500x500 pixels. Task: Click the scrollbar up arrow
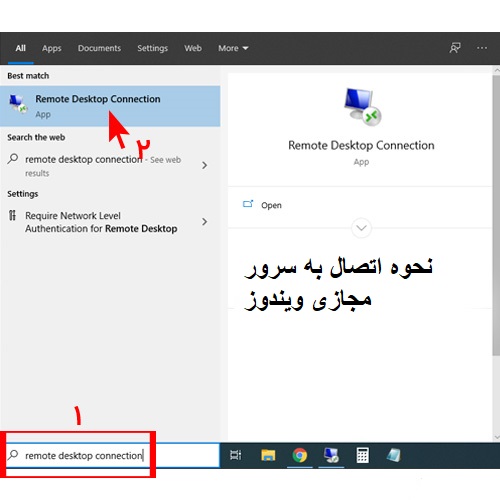tap(497, 70)
